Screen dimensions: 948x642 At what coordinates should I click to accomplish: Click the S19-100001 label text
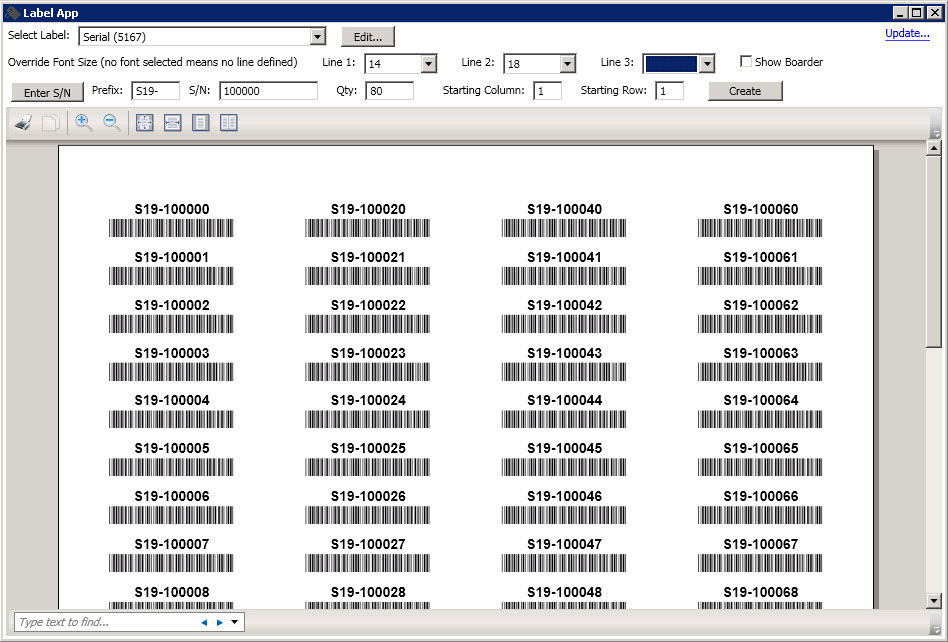click(x=172, y=257)
